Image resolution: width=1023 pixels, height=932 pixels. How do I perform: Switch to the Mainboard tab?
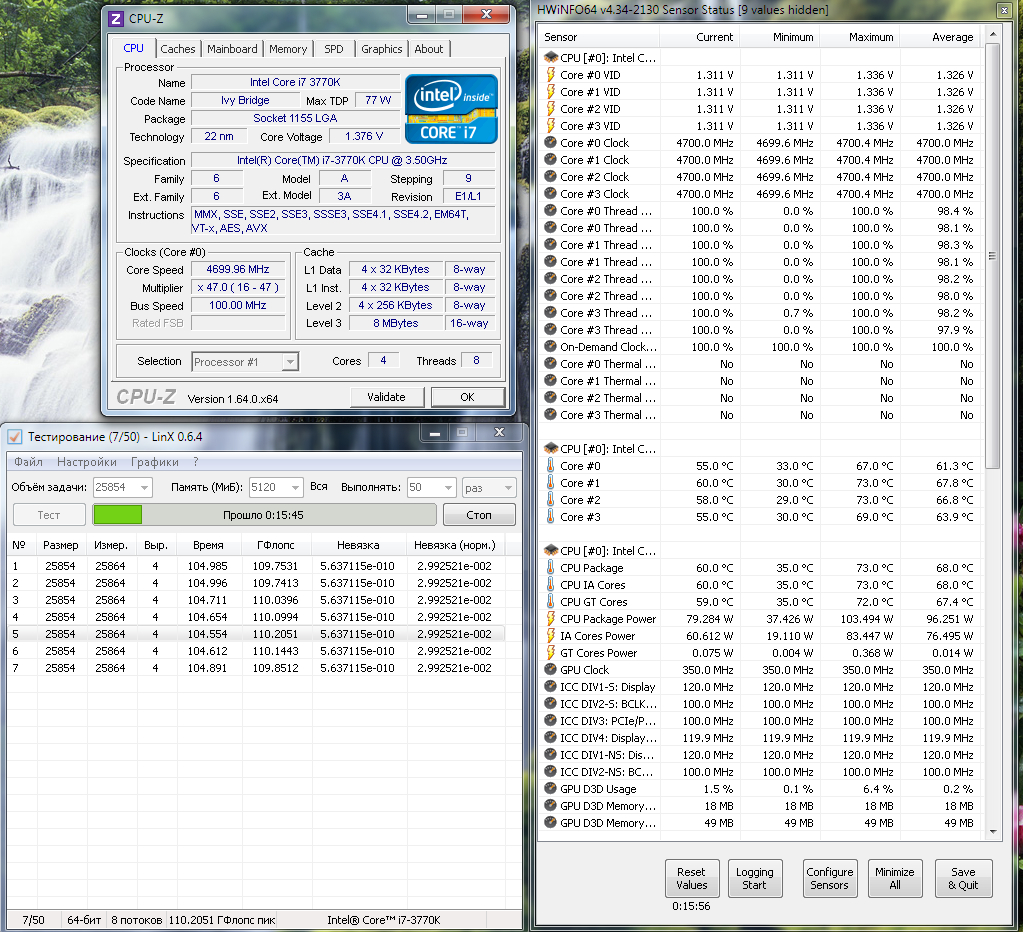(x=232, y=49)
